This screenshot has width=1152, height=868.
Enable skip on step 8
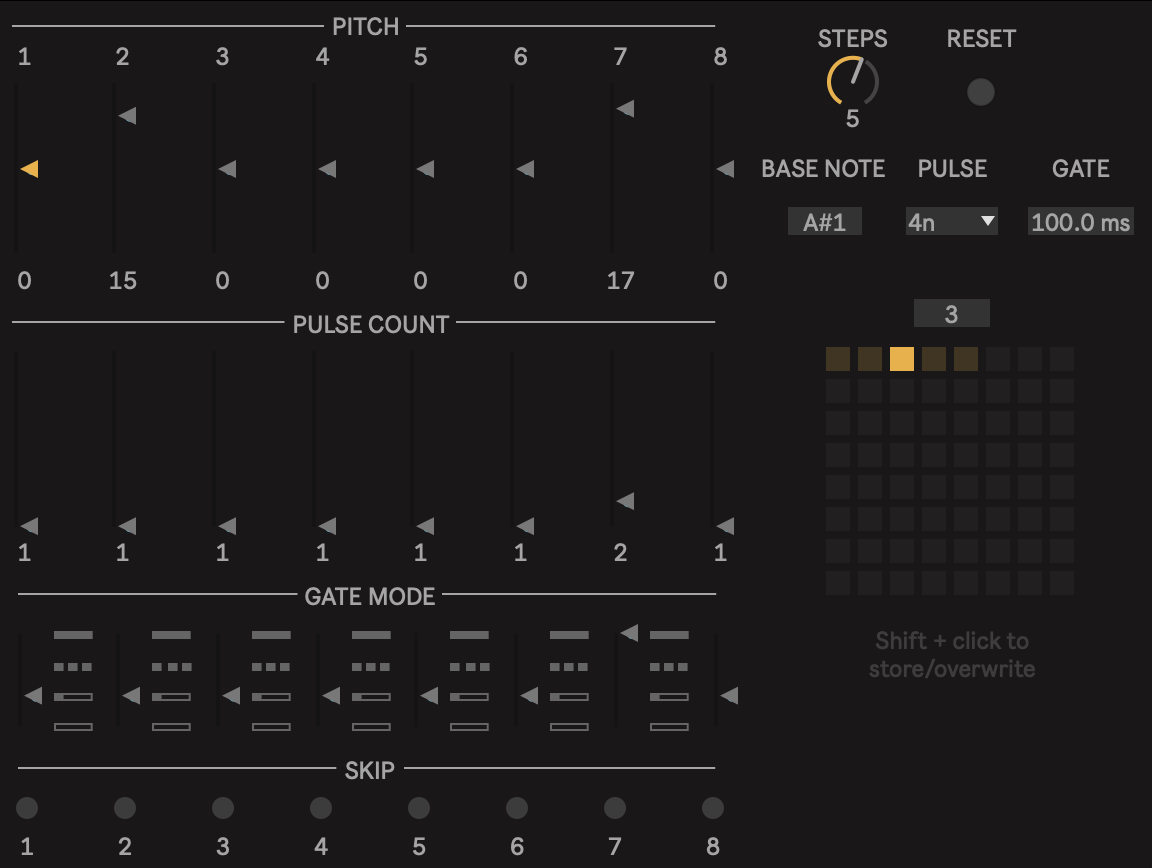point(713,807)
